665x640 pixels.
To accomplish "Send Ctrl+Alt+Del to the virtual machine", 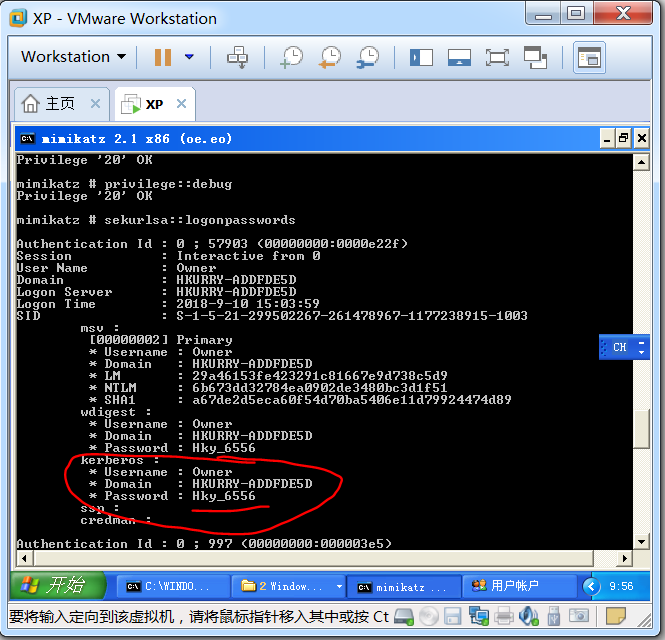I will [238, 57].
